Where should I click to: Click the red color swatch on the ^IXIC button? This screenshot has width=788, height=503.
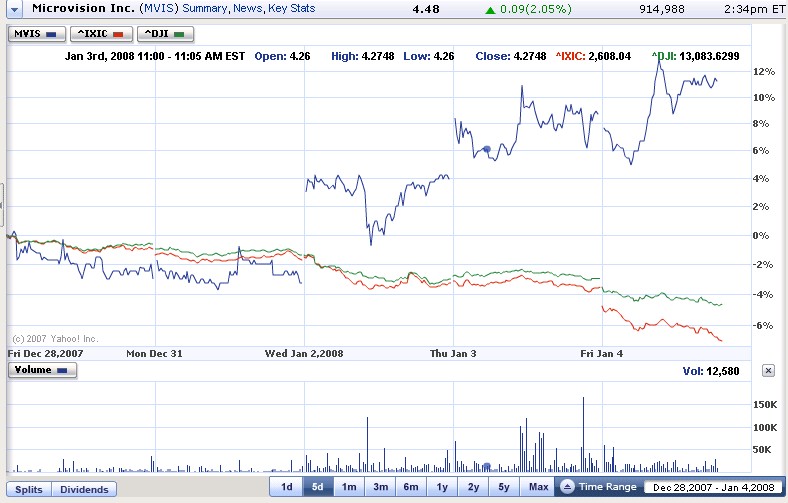118,34
